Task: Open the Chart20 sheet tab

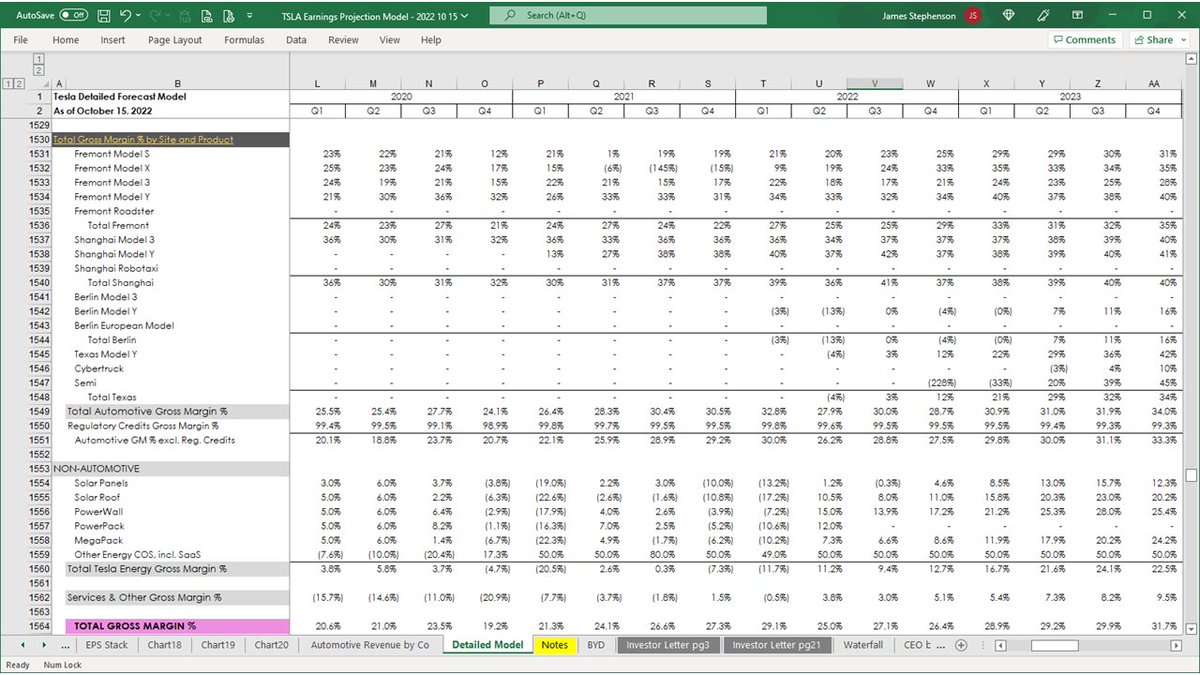Action: (x=271, y=645)
